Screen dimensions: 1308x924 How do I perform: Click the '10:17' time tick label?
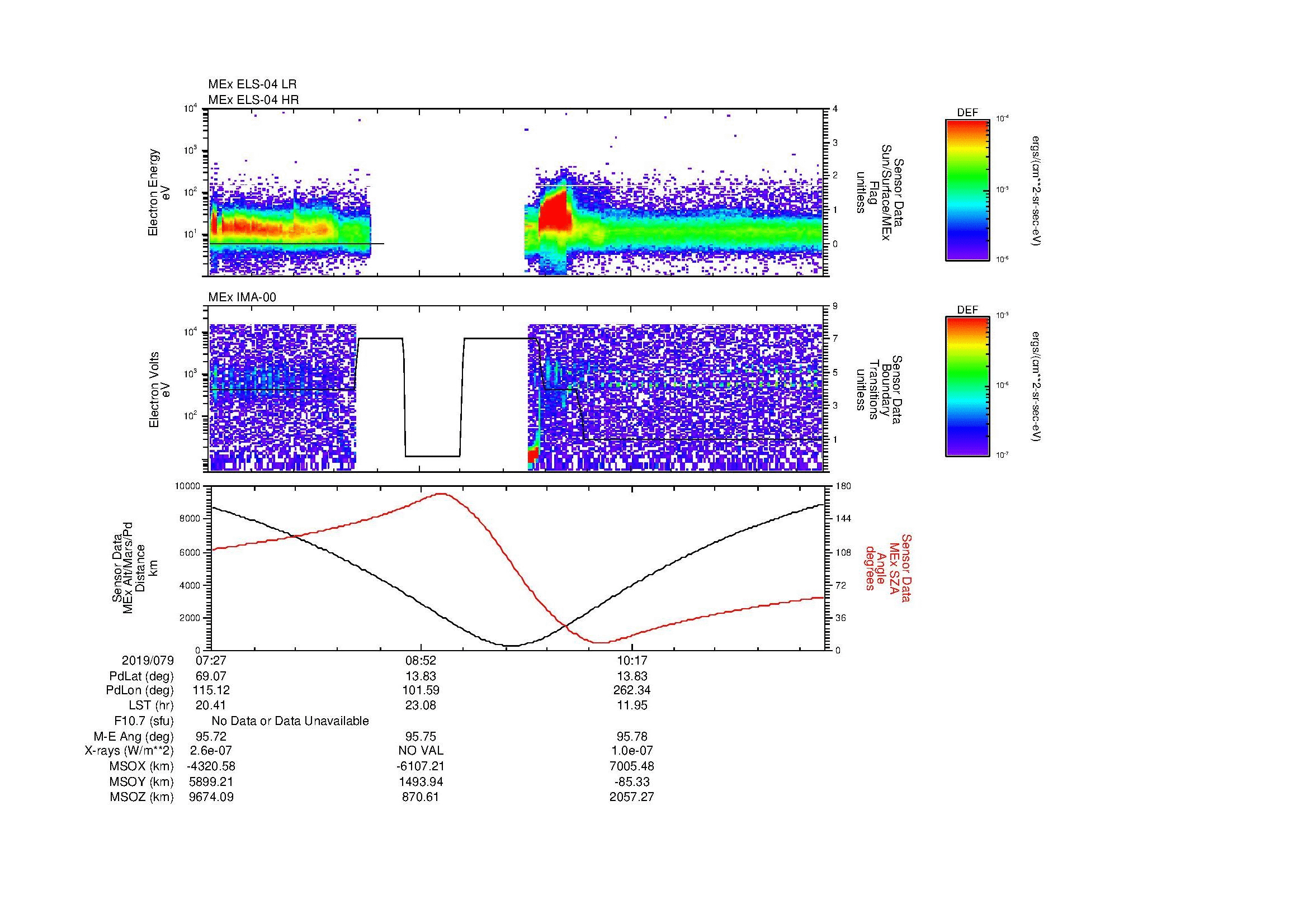[x=632, y=660]
